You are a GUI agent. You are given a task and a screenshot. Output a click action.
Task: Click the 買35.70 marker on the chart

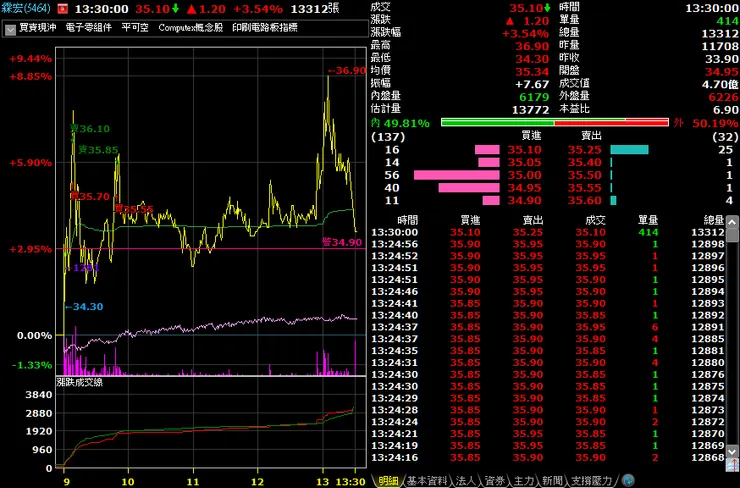point(90,196)
